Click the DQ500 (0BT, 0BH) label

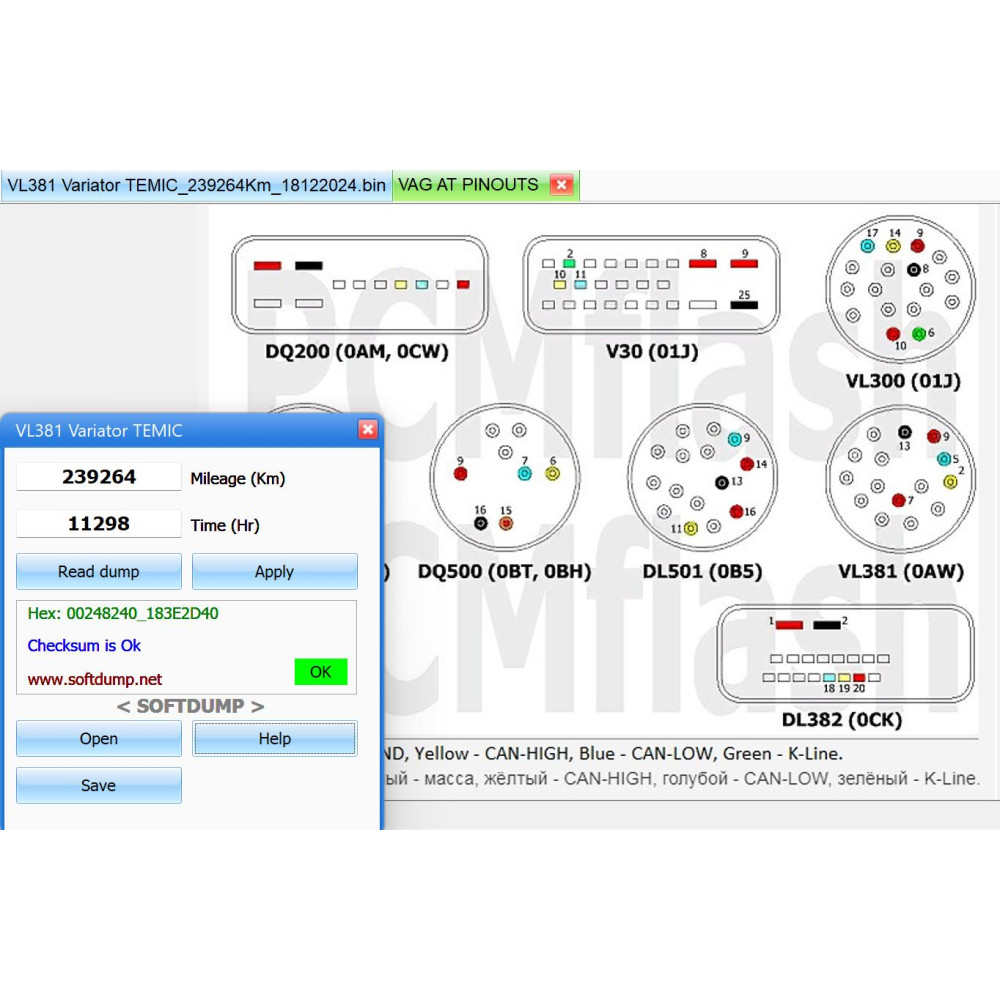504,571
